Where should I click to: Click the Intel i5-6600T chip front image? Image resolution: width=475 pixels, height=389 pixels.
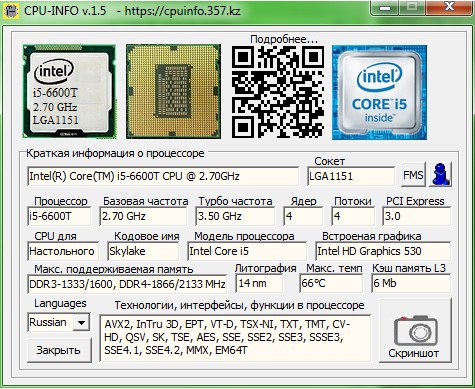[69, 91]
